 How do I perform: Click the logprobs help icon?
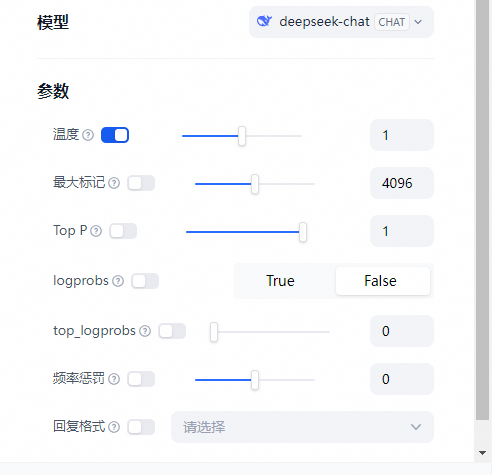point(118,281)
